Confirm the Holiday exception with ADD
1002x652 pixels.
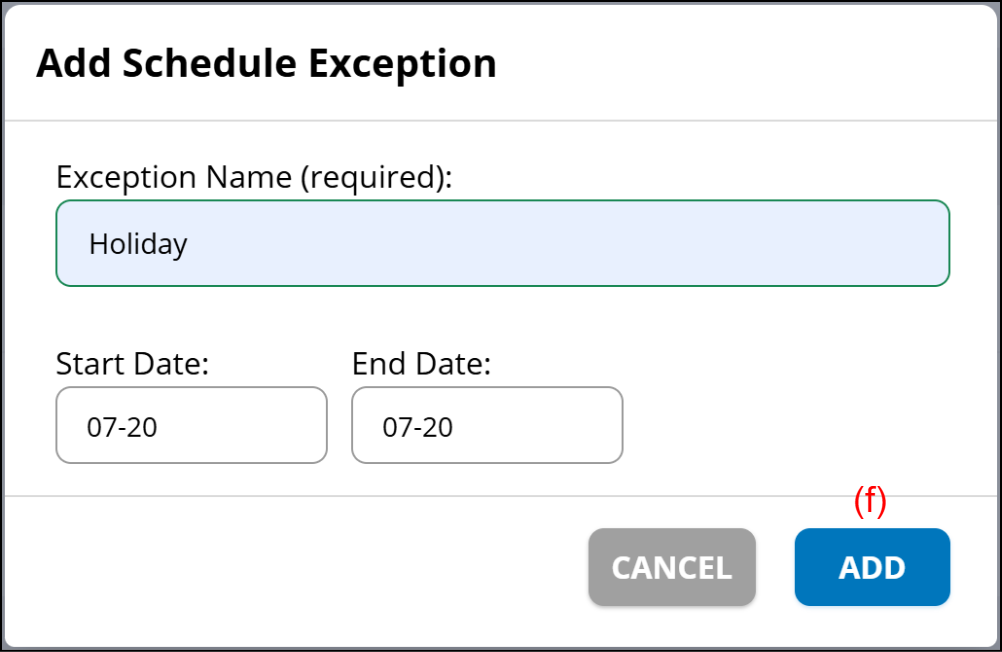pos(871,567)
